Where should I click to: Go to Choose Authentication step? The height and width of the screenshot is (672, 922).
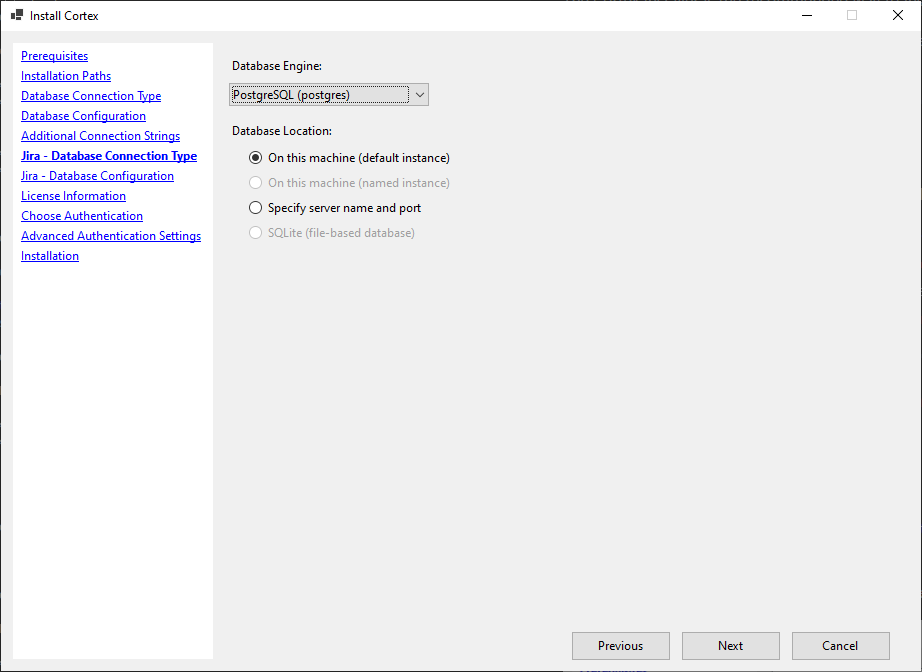[x=81, y=215]
